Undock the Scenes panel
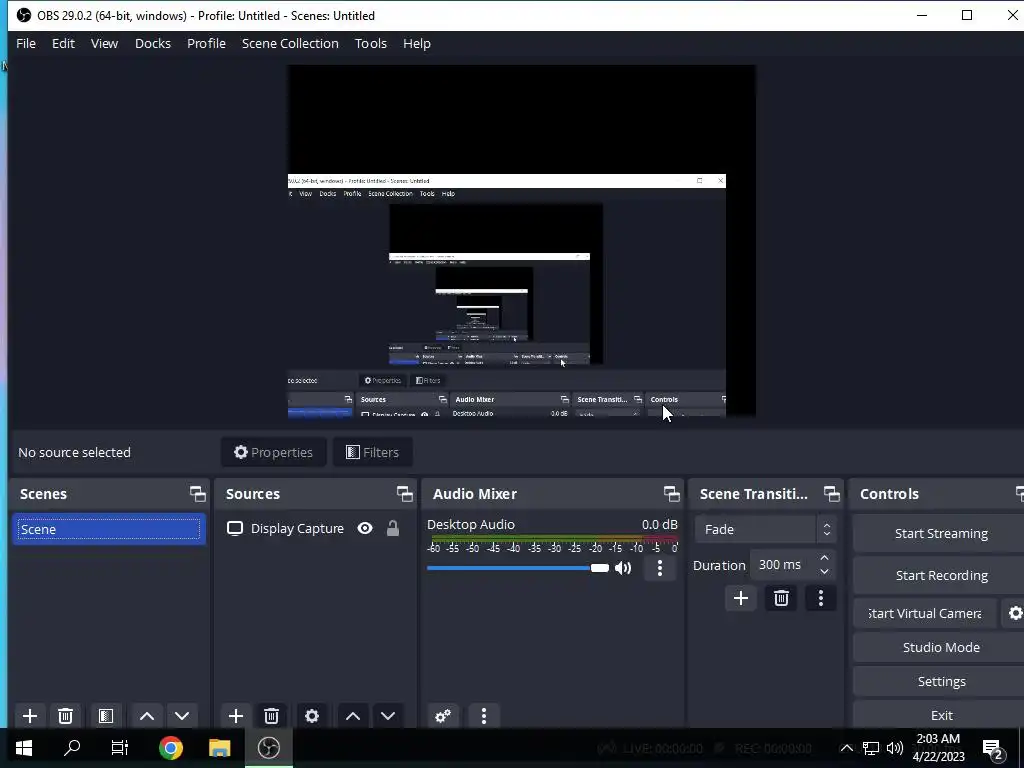The height and width of the screenshot is (768, 1024). pyautogui.click(x=197, y=494)
